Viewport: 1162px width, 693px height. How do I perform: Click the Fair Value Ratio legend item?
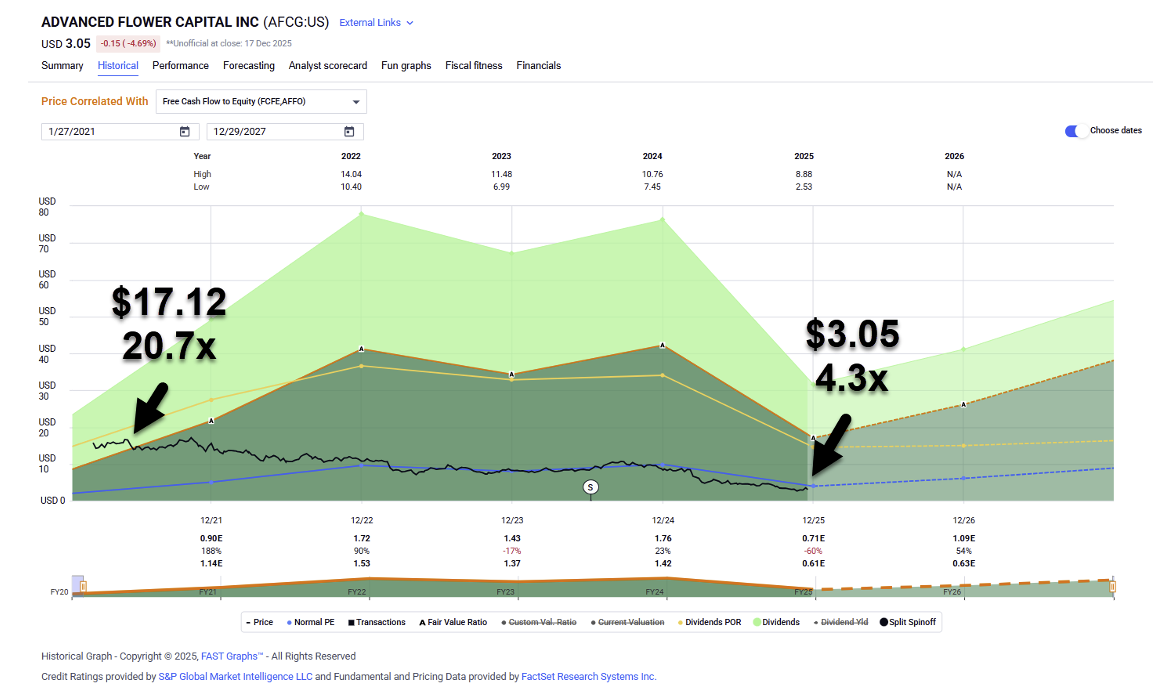[447, 622]
